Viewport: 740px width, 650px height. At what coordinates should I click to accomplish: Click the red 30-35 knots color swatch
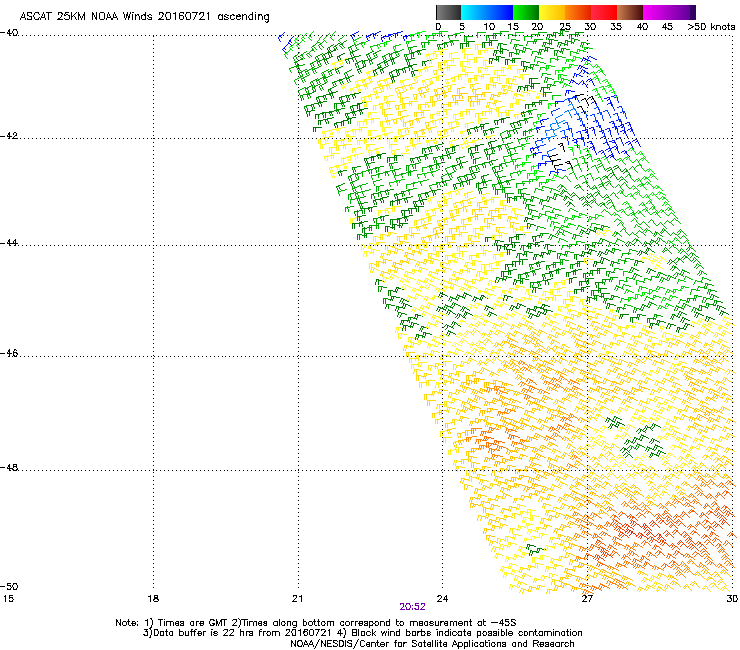(604, 12)
